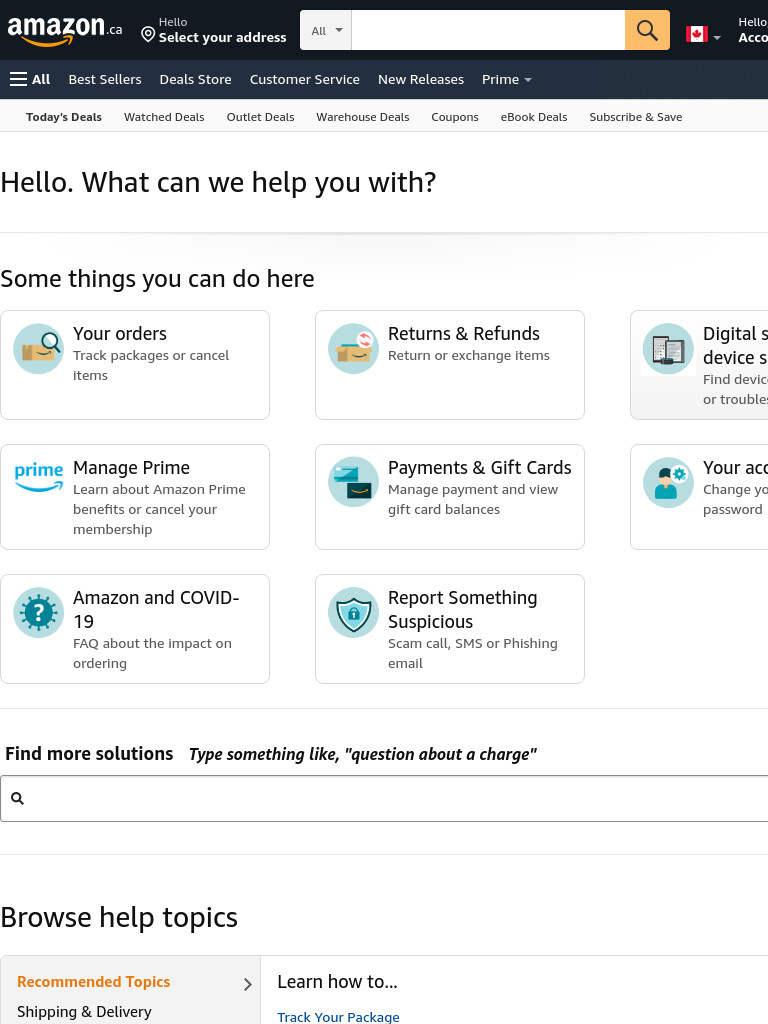768x1024 pixels.
Task: Go to Customer Service nav item
Action: pos(304,80)
